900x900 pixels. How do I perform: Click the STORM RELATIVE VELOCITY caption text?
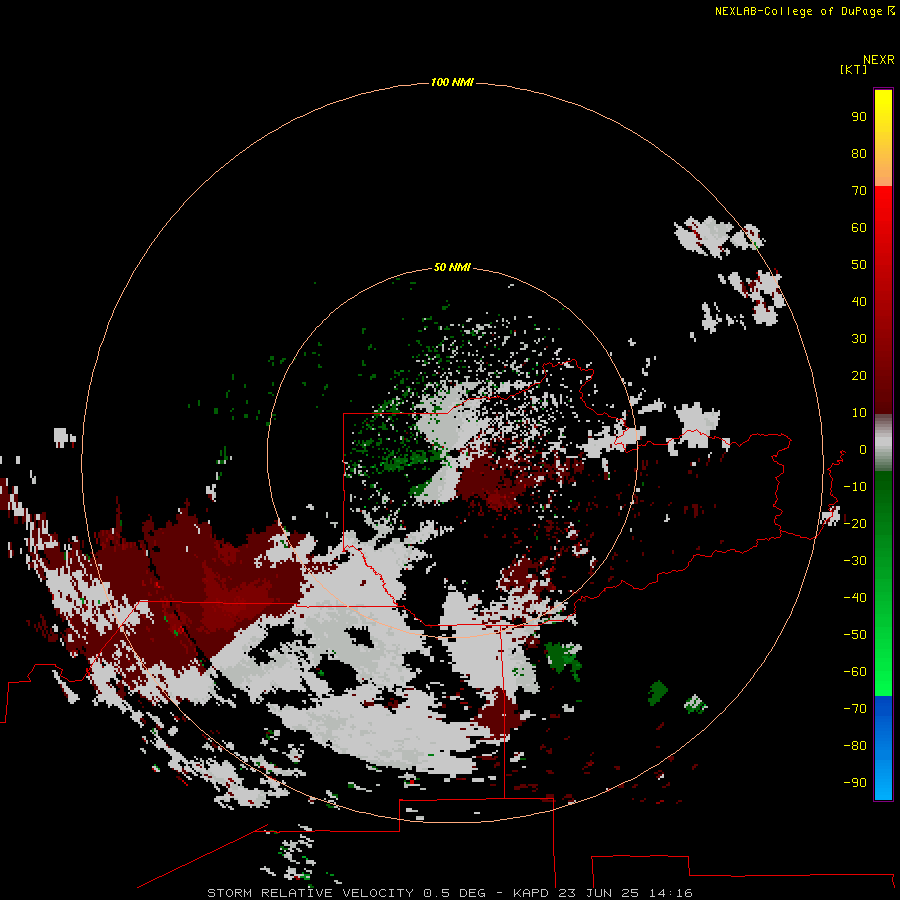point(310,893)
